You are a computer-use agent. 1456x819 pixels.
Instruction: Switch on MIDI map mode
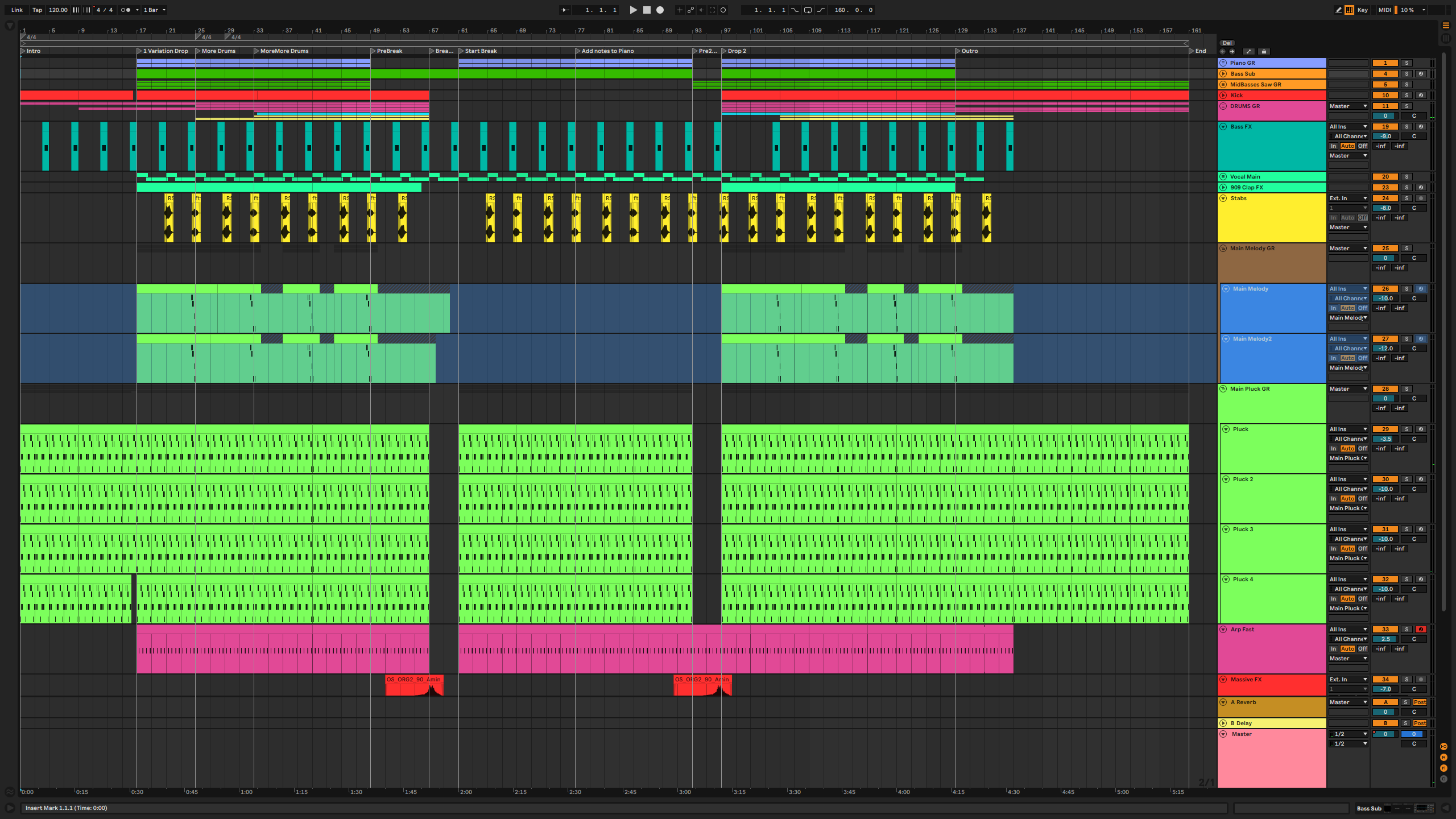[1384, 10]
